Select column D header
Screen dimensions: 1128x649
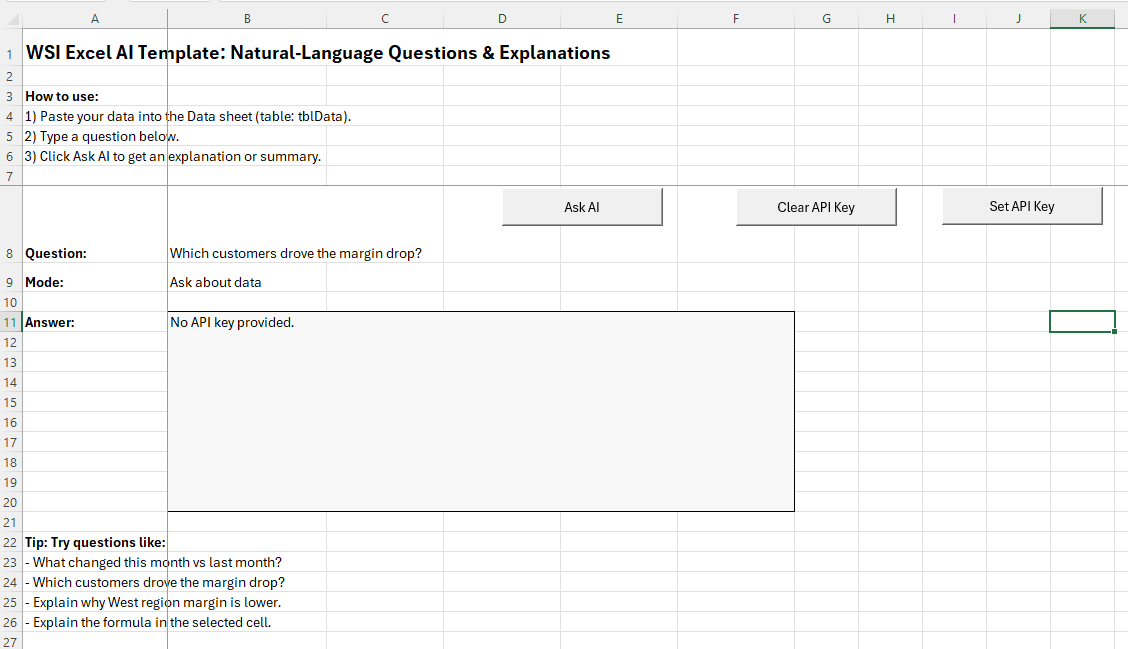501,18
